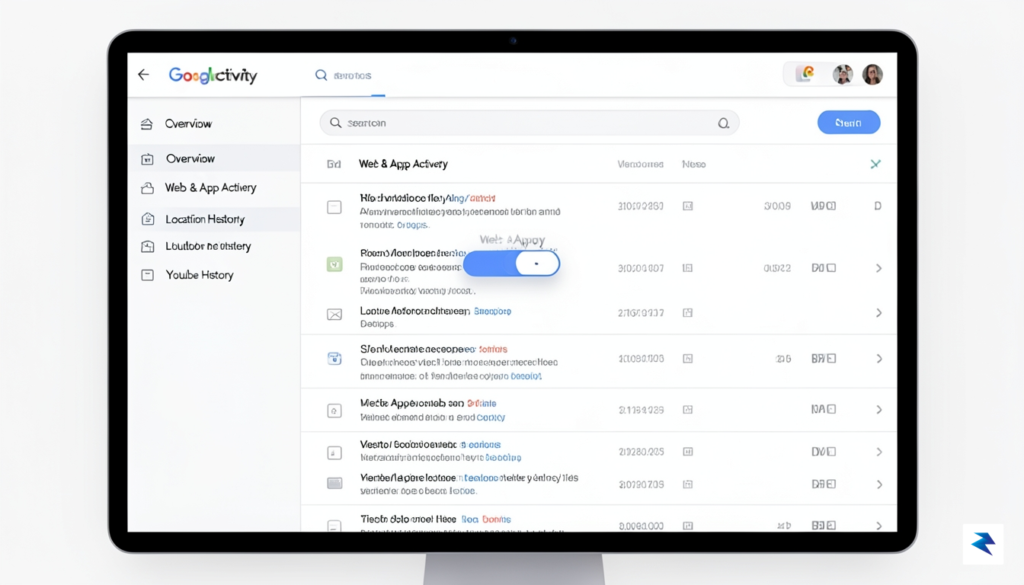Click the small date icon in the "Veerto" row
1024x585 pixels.
[x=688, y=451]
